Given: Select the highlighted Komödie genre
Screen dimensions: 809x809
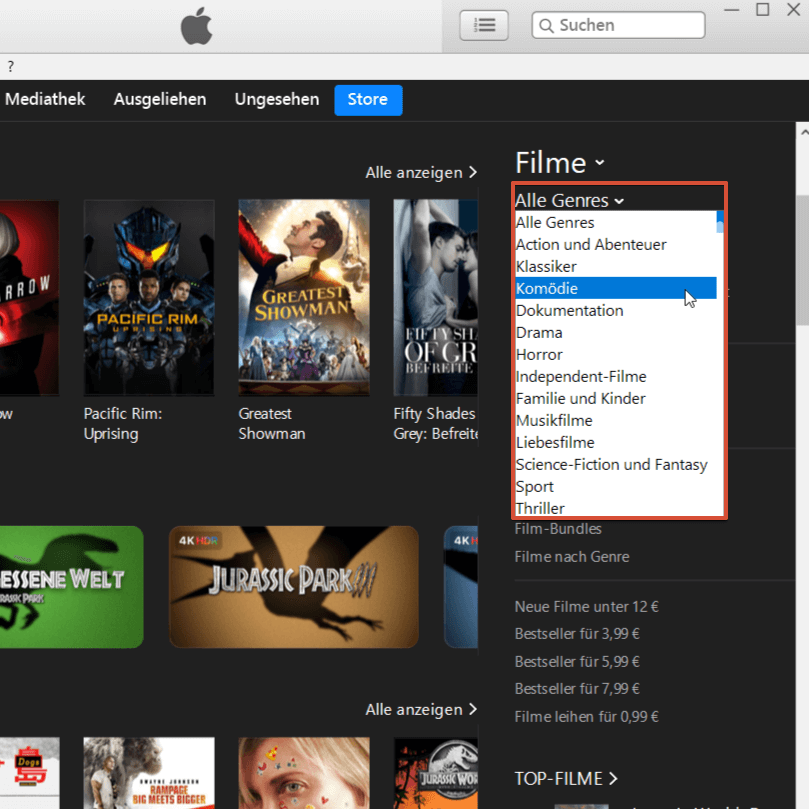Looking at the screenshot, I should pyautogui.click(x=616, y=288).
